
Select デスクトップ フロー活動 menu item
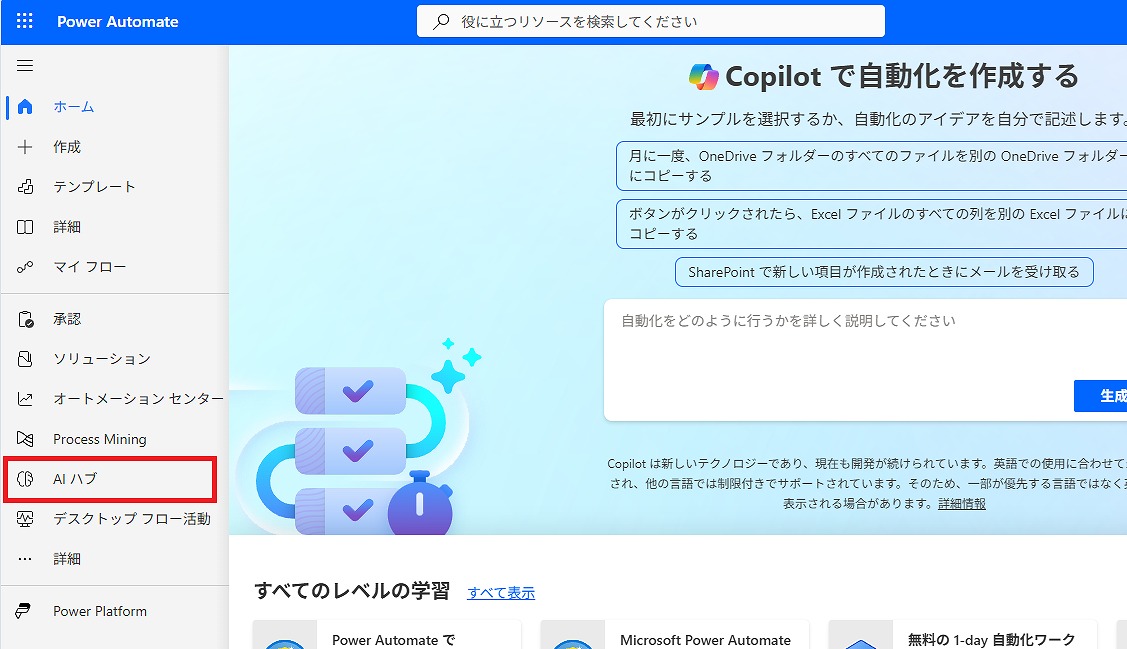point(131,519)
